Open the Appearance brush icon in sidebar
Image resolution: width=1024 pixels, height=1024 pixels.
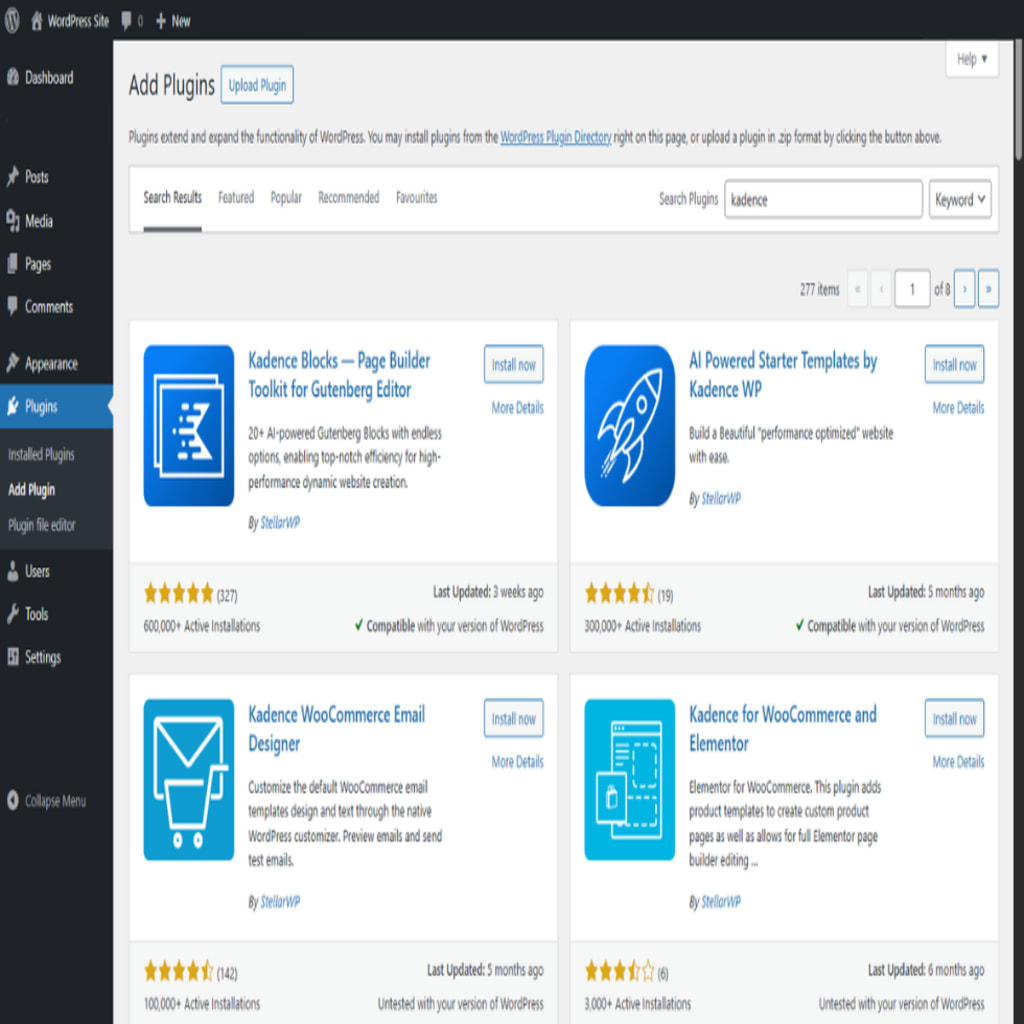(12, 363)
